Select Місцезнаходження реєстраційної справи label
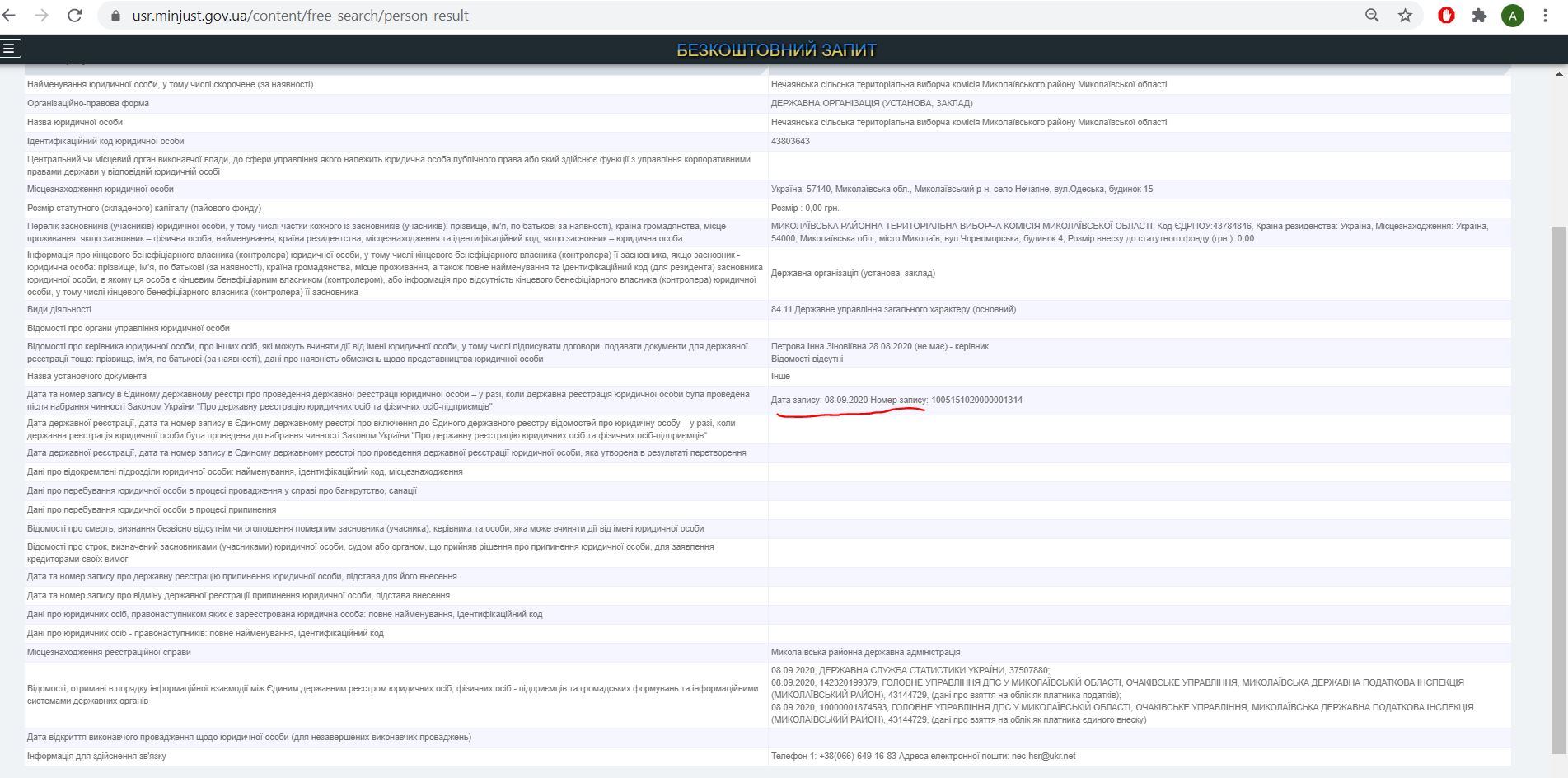Viewport: 1568px width, 778px height. pyautogui.click(x=109, y=652)
